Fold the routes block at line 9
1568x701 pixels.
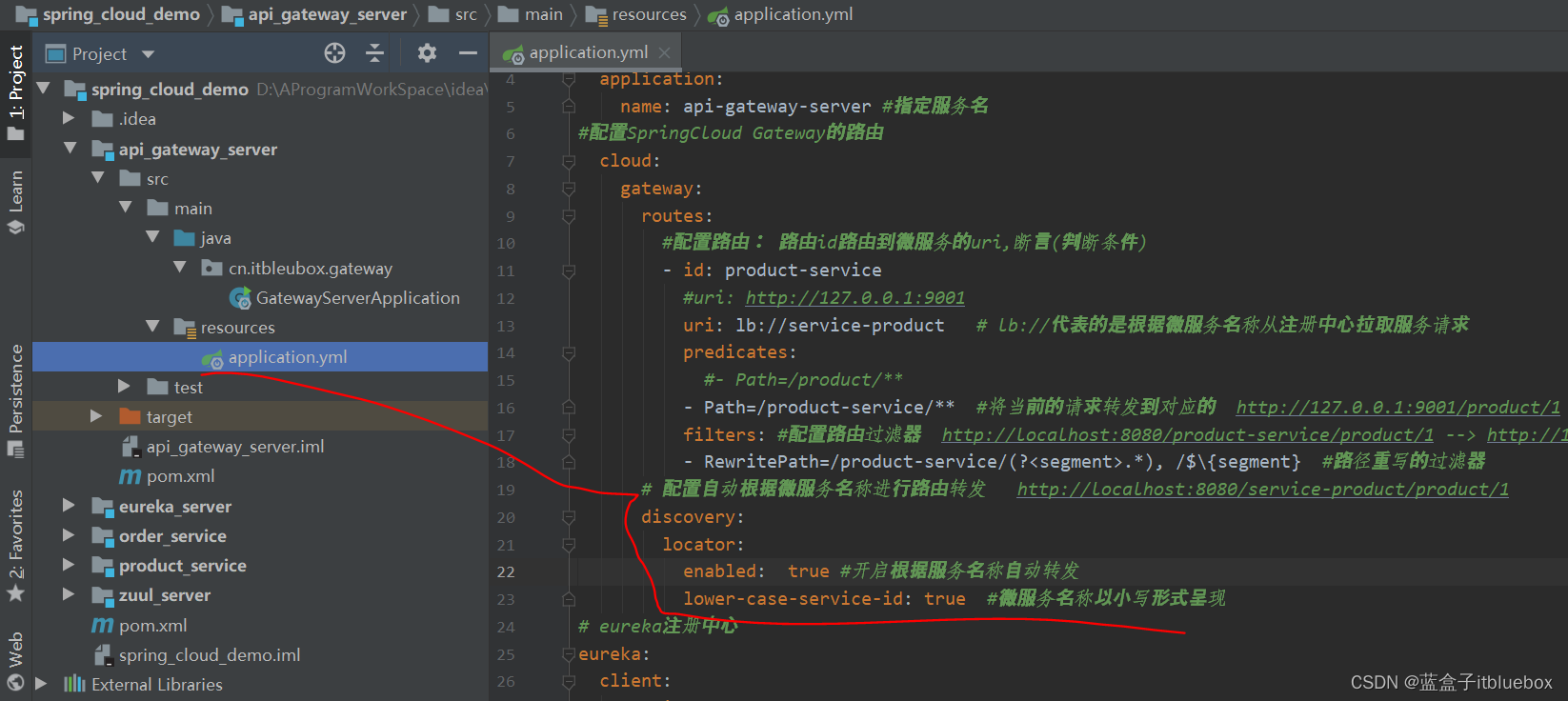(569, 216)
